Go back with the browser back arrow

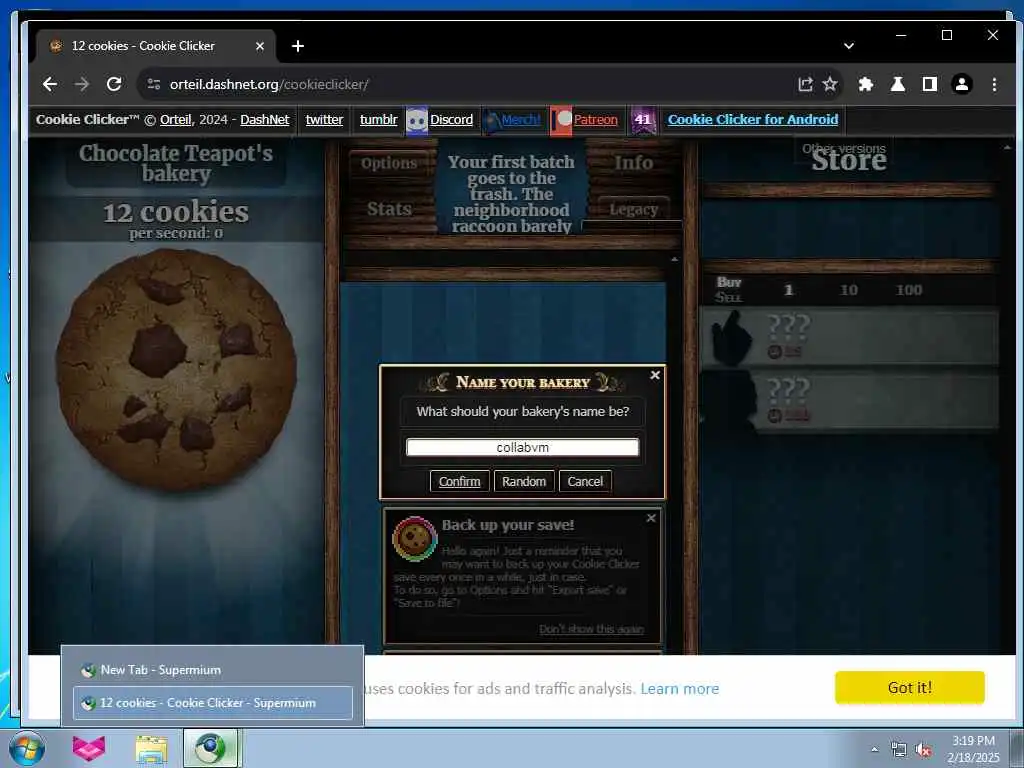tap(50, 84)
